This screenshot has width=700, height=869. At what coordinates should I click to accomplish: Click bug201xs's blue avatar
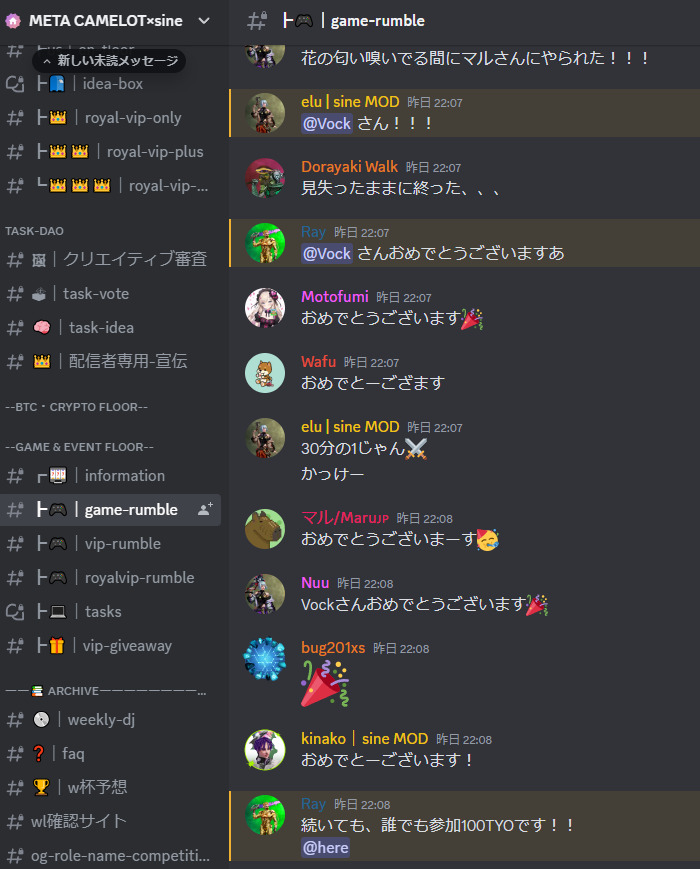pos(265,659)
